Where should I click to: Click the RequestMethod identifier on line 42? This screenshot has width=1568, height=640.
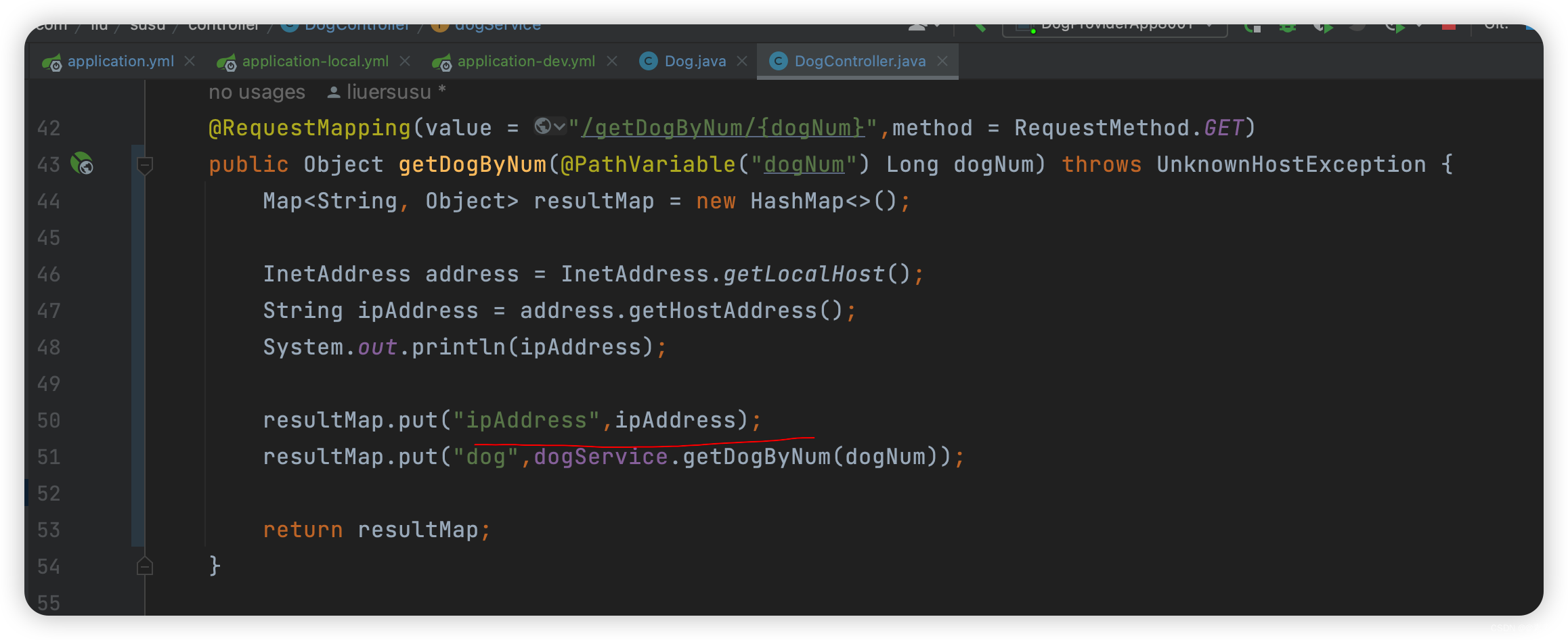click(1102, 128)
